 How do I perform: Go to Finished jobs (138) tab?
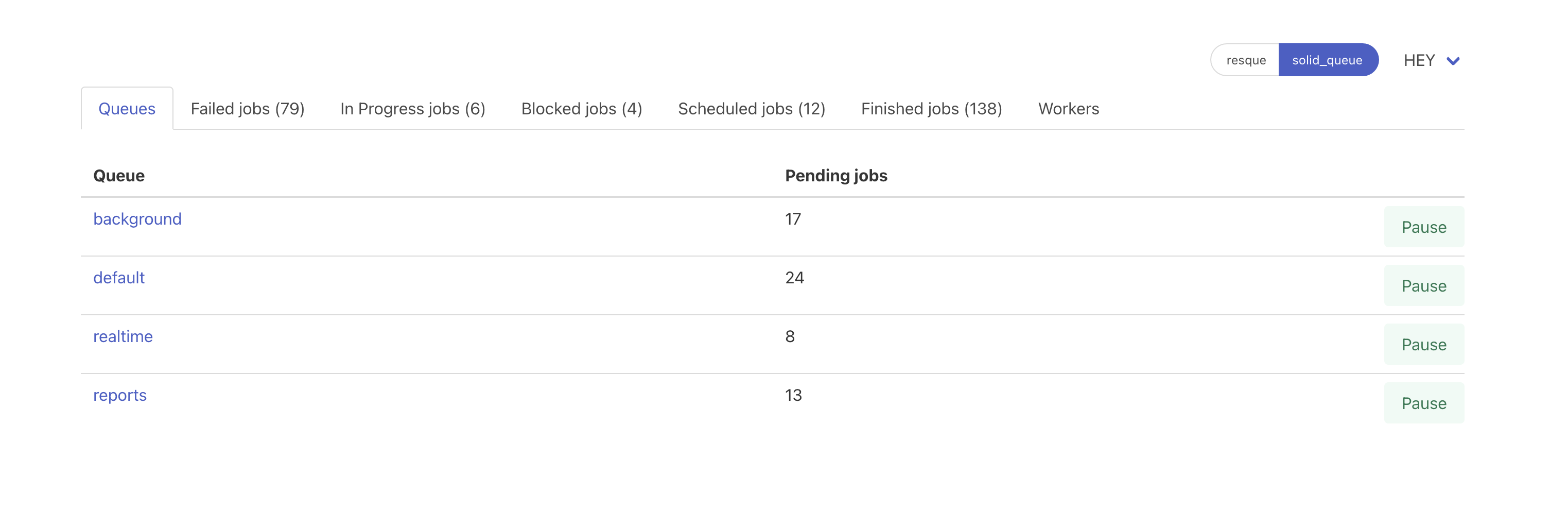coord(931,109)
